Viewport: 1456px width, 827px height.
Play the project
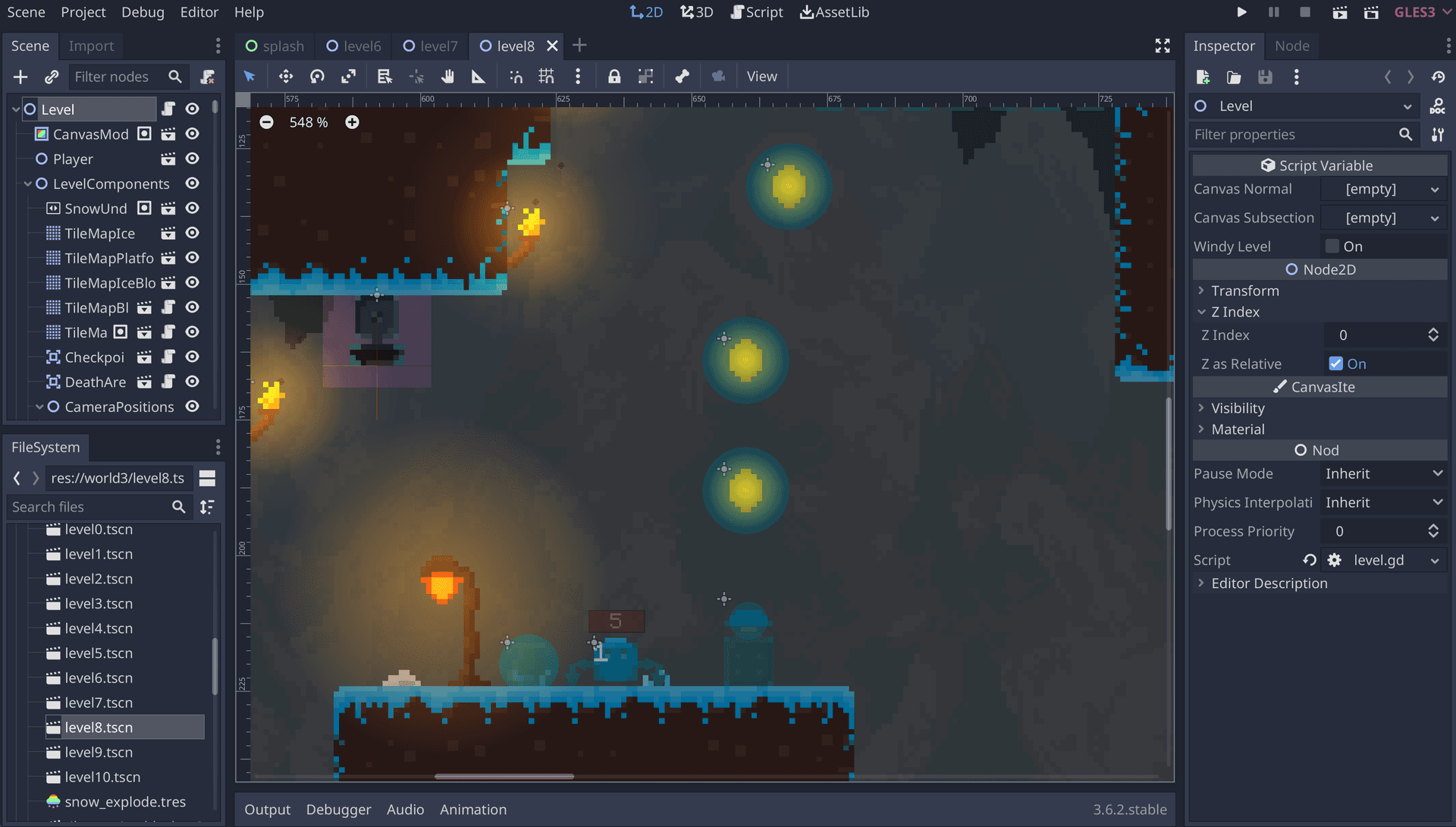click(x=1241, y=12)
